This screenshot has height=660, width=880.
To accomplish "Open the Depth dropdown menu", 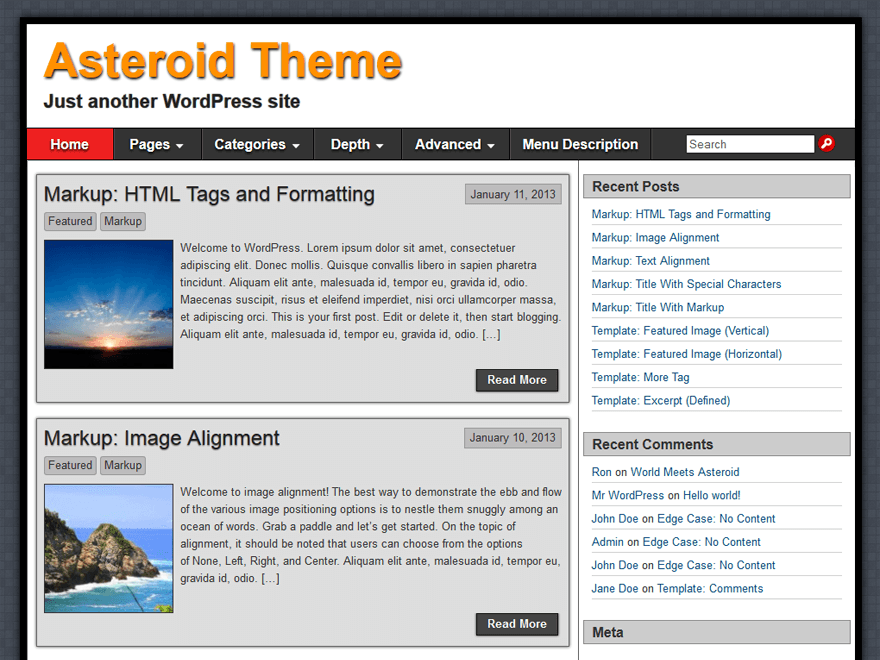I will click(x=357, y=144).
